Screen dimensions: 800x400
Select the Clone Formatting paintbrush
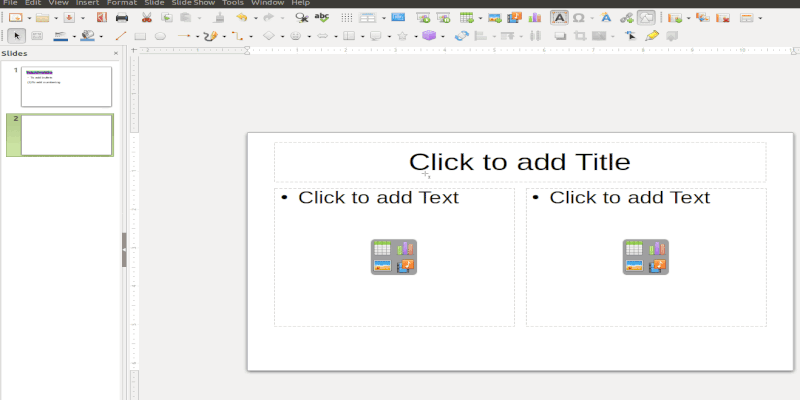click(219, 18)
